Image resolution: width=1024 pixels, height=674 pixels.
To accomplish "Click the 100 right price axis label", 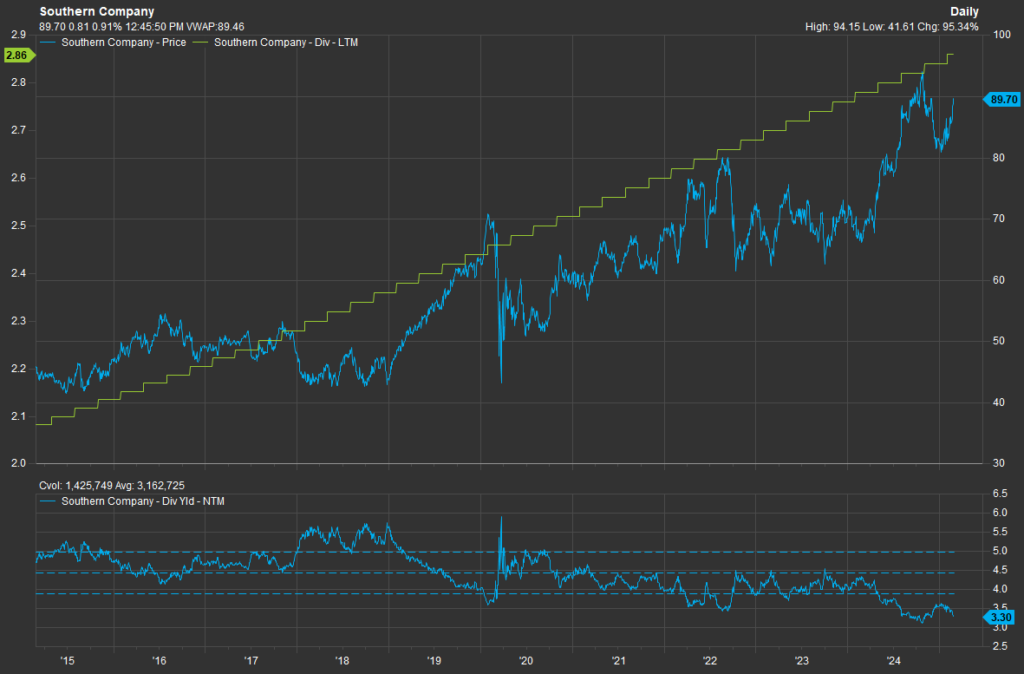I will click(1001, 35).
